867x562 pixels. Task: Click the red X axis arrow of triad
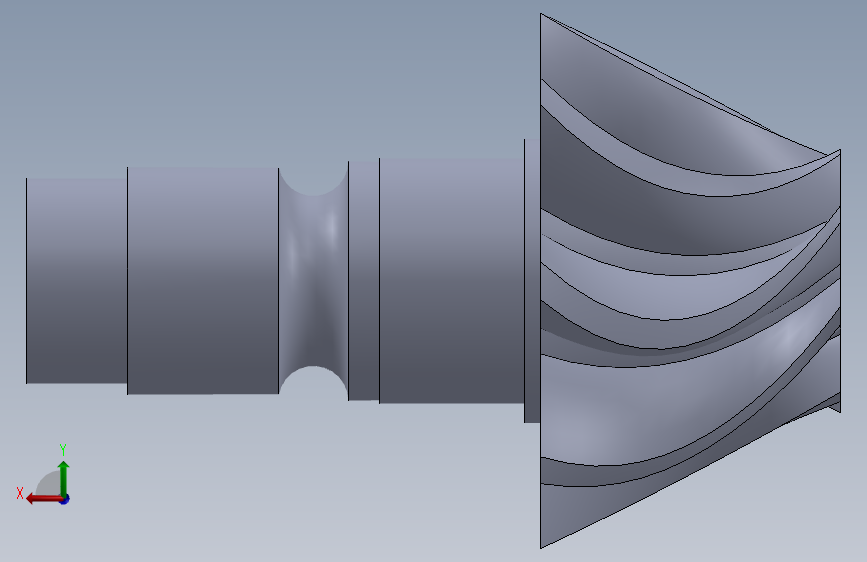pos(44,499)
